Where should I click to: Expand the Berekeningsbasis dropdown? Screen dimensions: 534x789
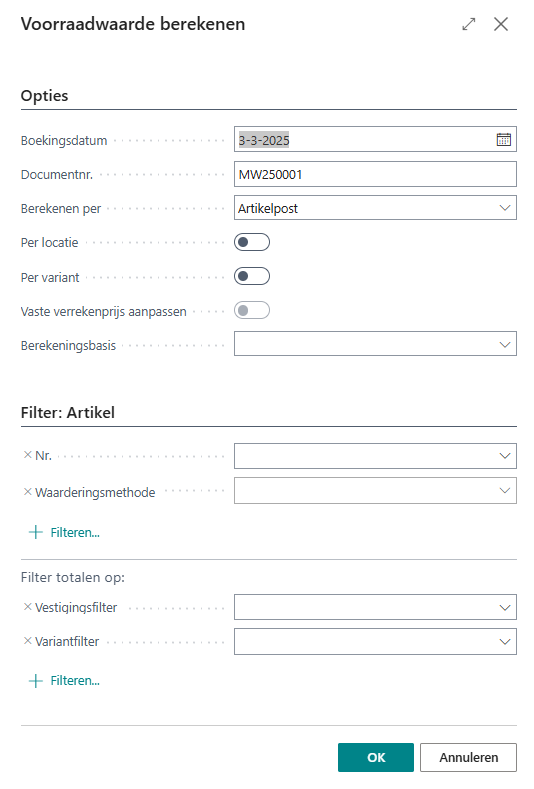click(x=375, y=344)
